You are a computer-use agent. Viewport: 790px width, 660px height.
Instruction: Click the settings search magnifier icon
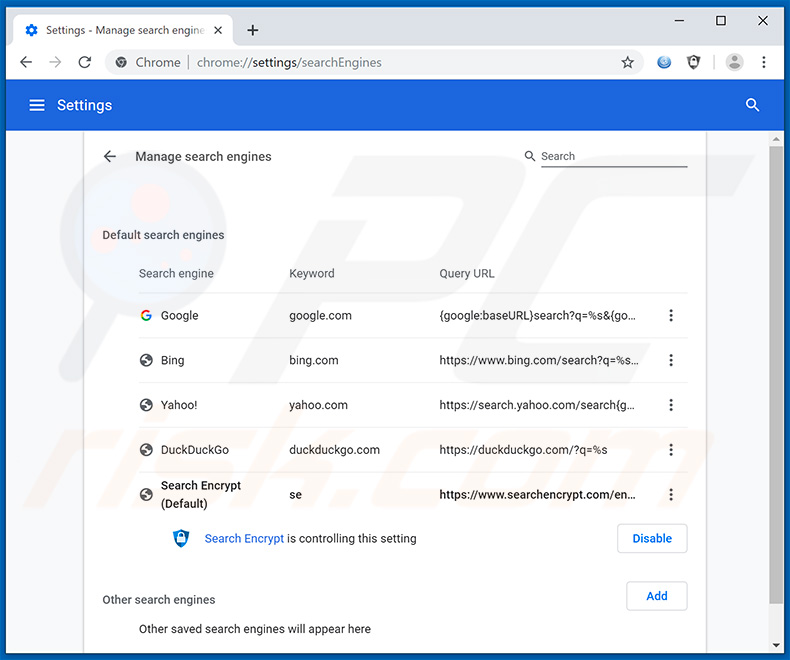coord(752,105)
